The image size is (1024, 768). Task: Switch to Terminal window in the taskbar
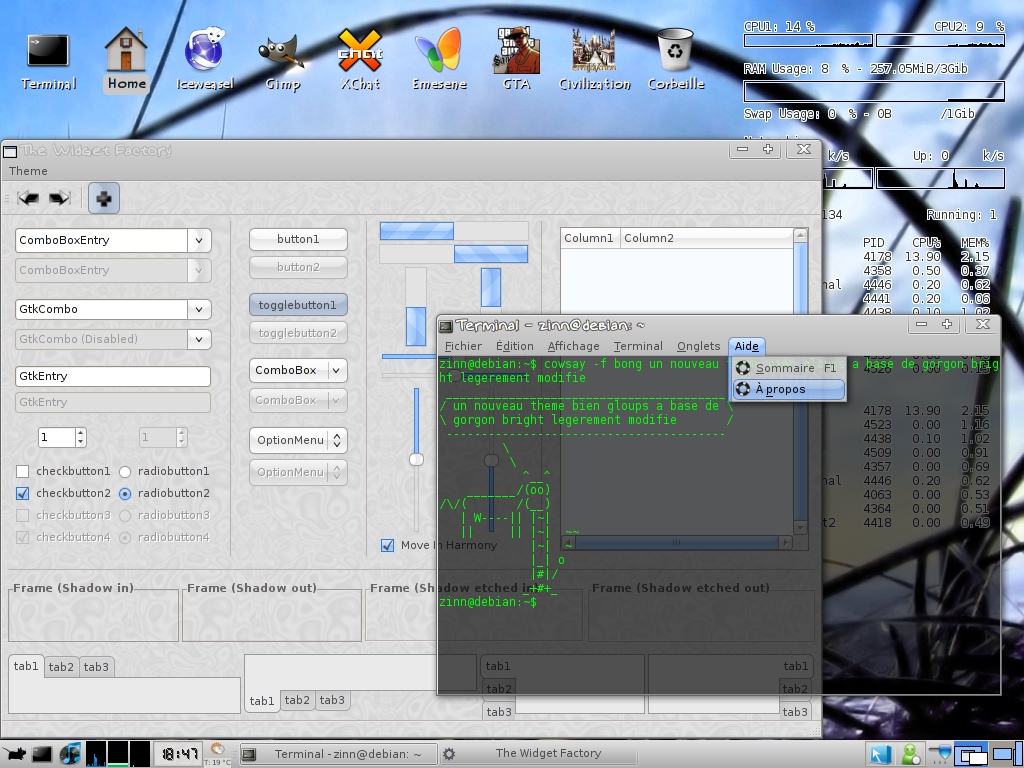(338, 754)
